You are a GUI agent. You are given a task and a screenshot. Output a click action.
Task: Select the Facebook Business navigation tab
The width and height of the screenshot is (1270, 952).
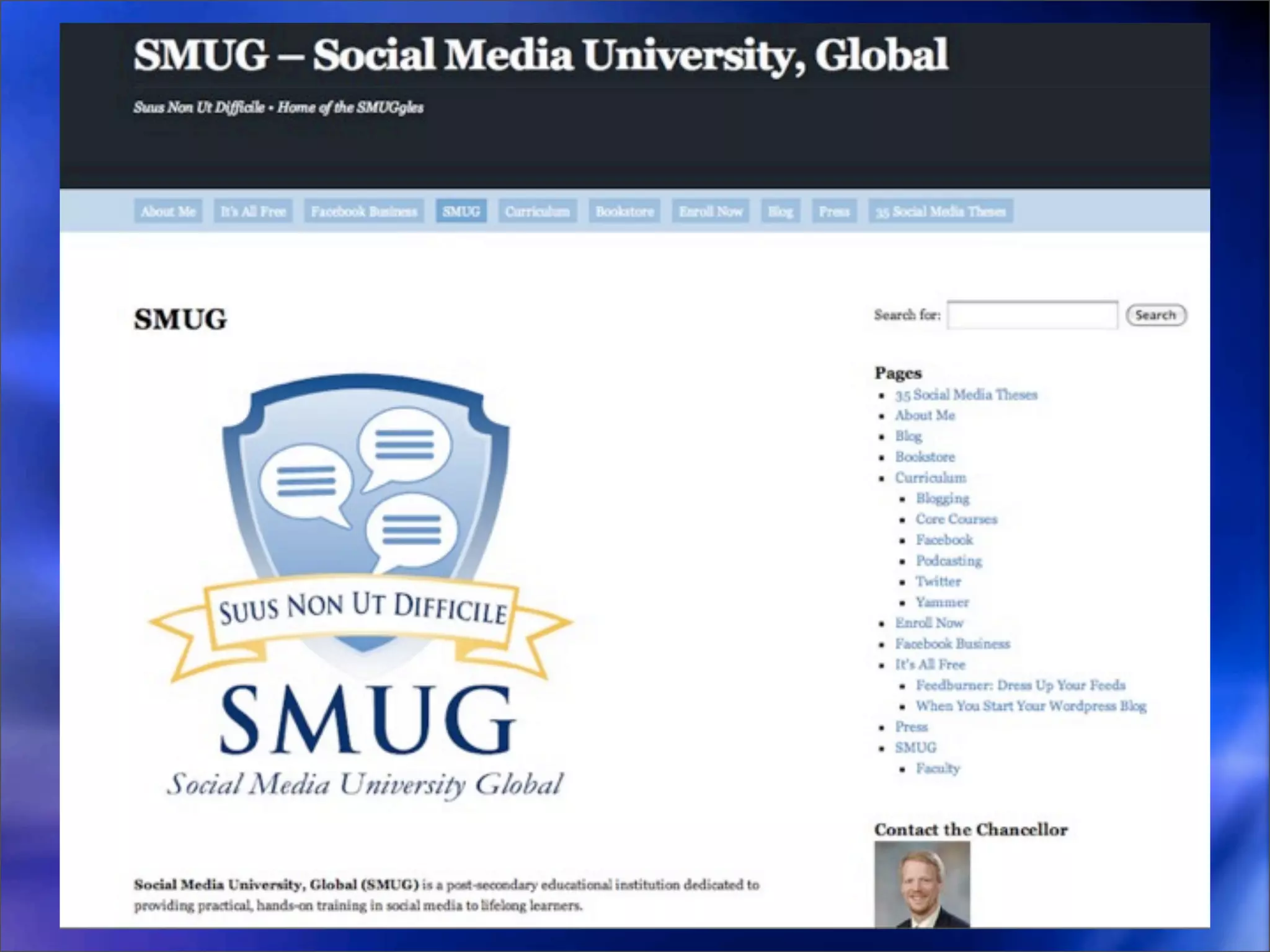point(364,211)
